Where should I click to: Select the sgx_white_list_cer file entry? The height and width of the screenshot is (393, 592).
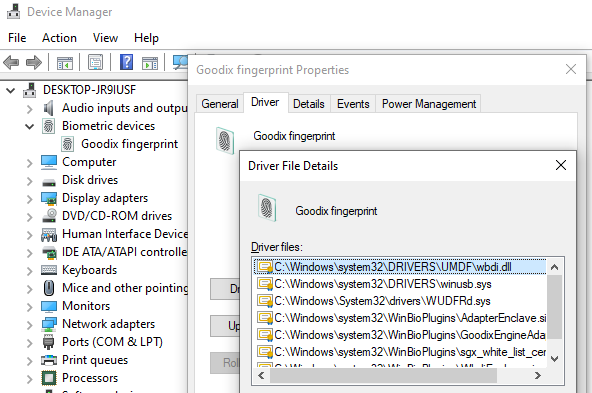point(400,352)
